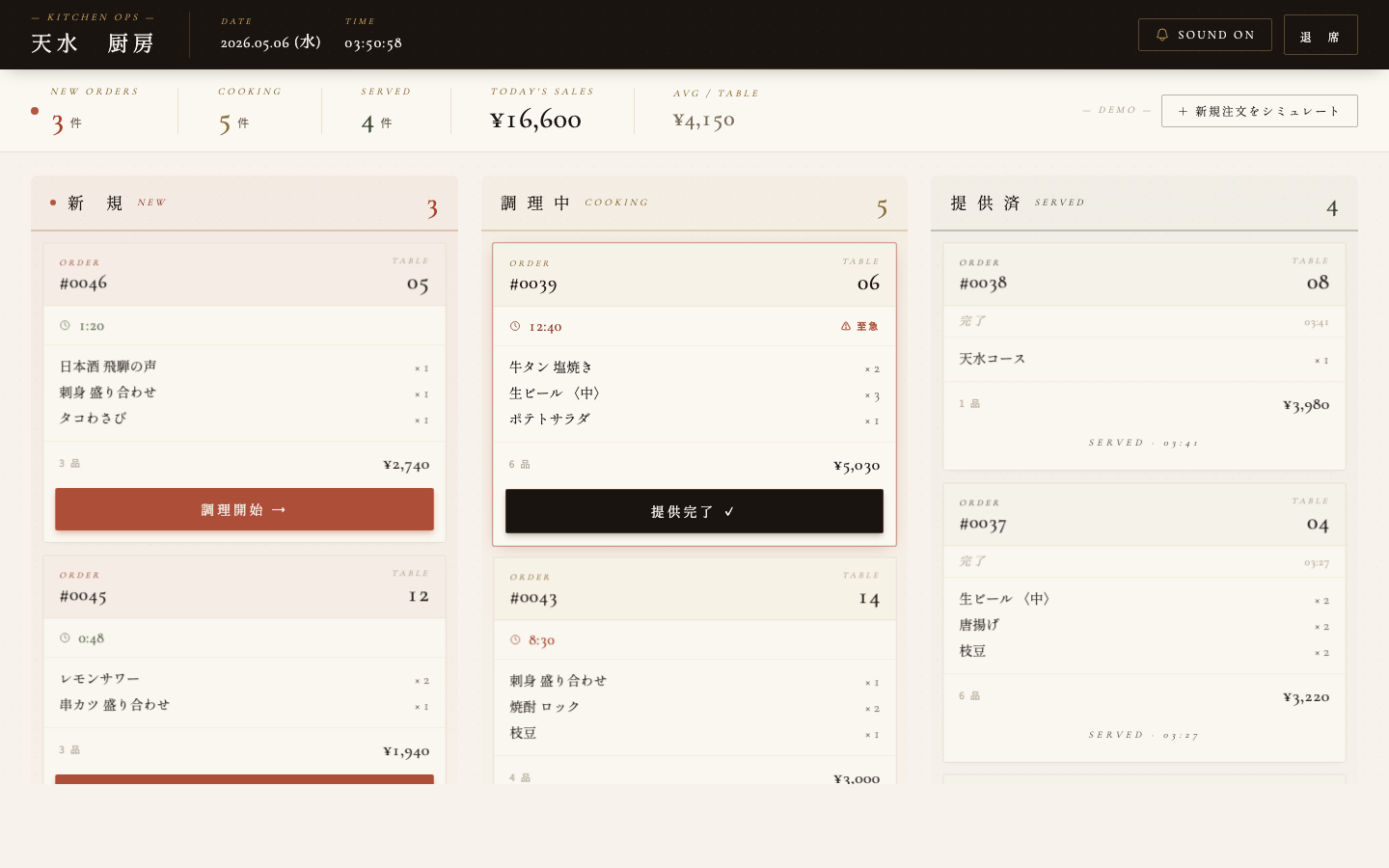Image resolution: width=1389 pixels, height=868 pixels.
Task: Click 枝豆 in order #0037
Action: pos(972,651)
